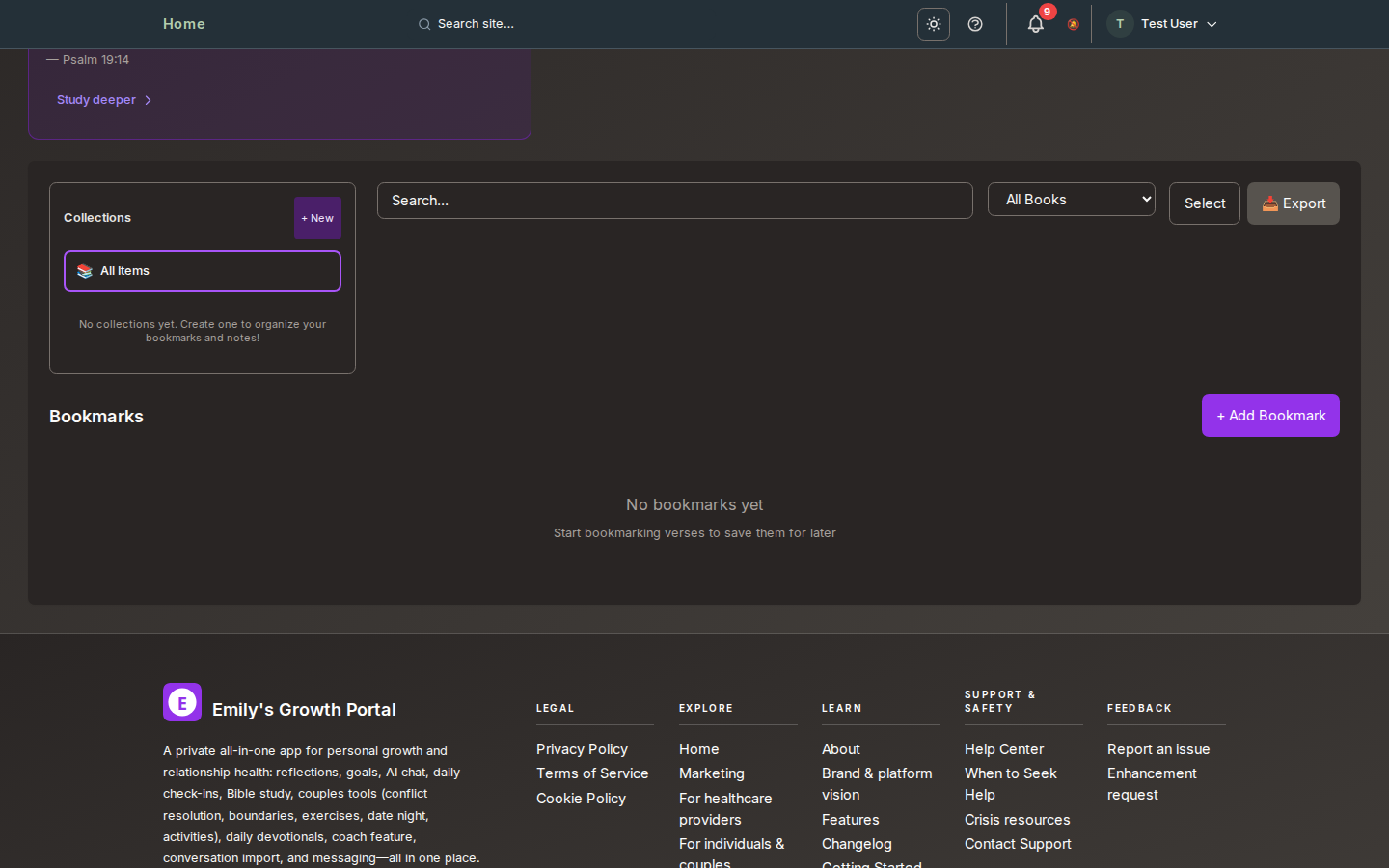The height and width of the screenshot is (868, 1389).
Task: Open the Crisis resources link
Action: coord(1017,820)
